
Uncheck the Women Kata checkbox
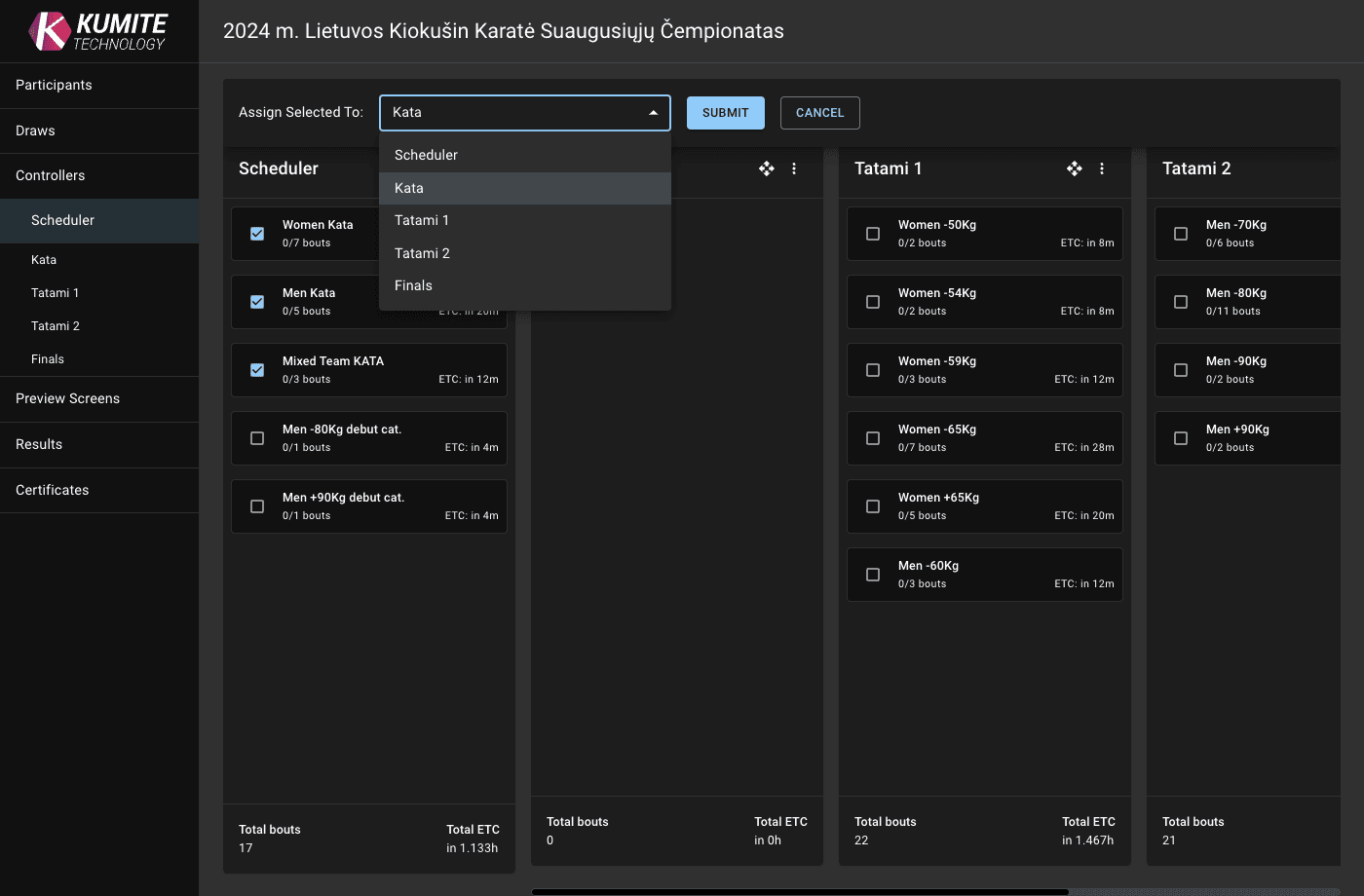(257, 234)
